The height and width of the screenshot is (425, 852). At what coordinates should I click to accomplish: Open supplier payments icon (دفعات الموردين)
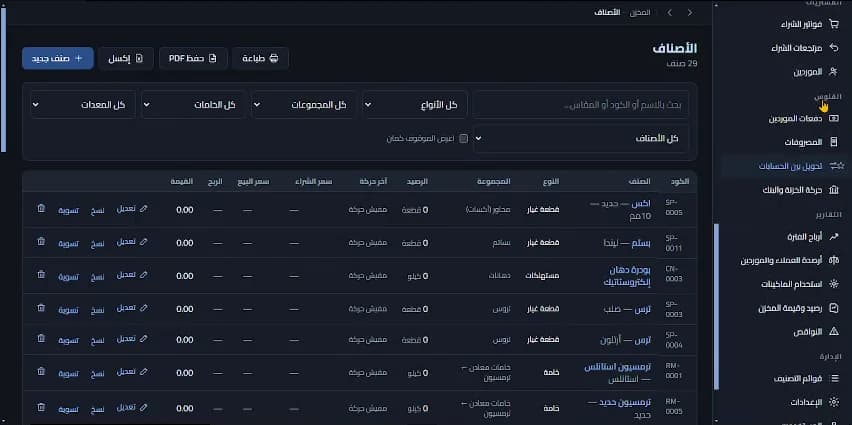834,118
